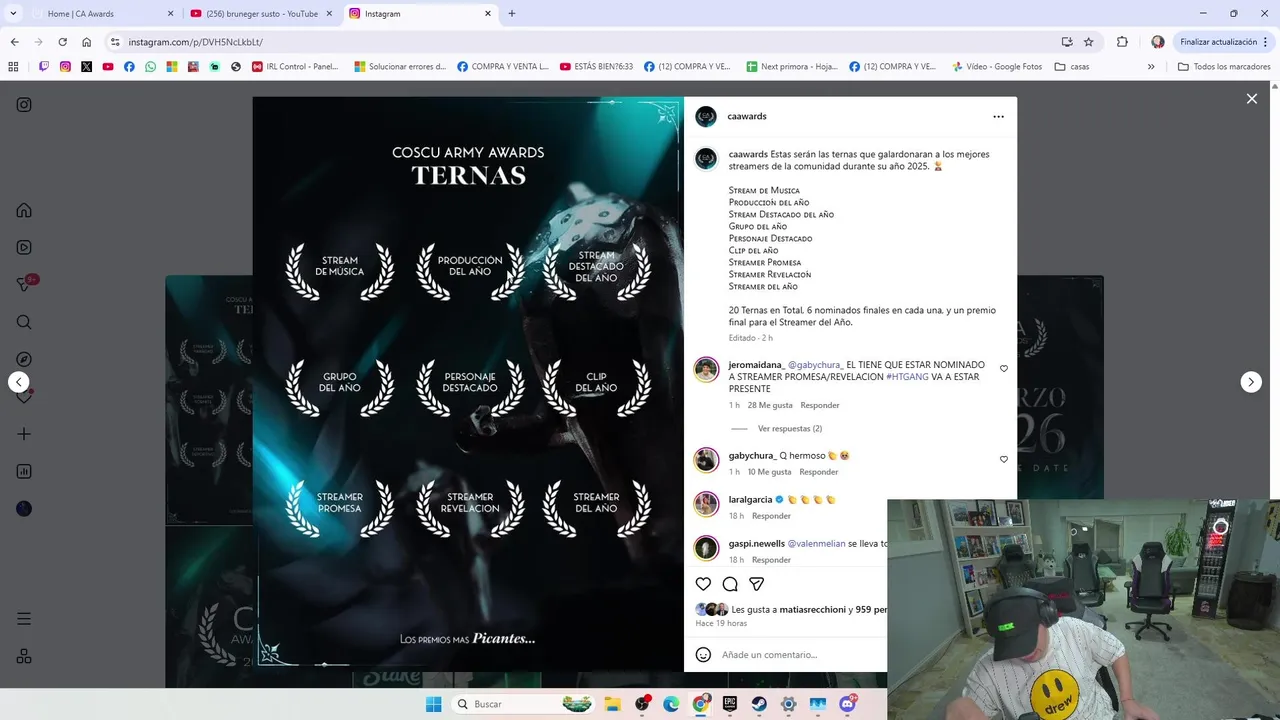Click Finalizar actualización button
1280x720 pixels.
(1224, 42)
